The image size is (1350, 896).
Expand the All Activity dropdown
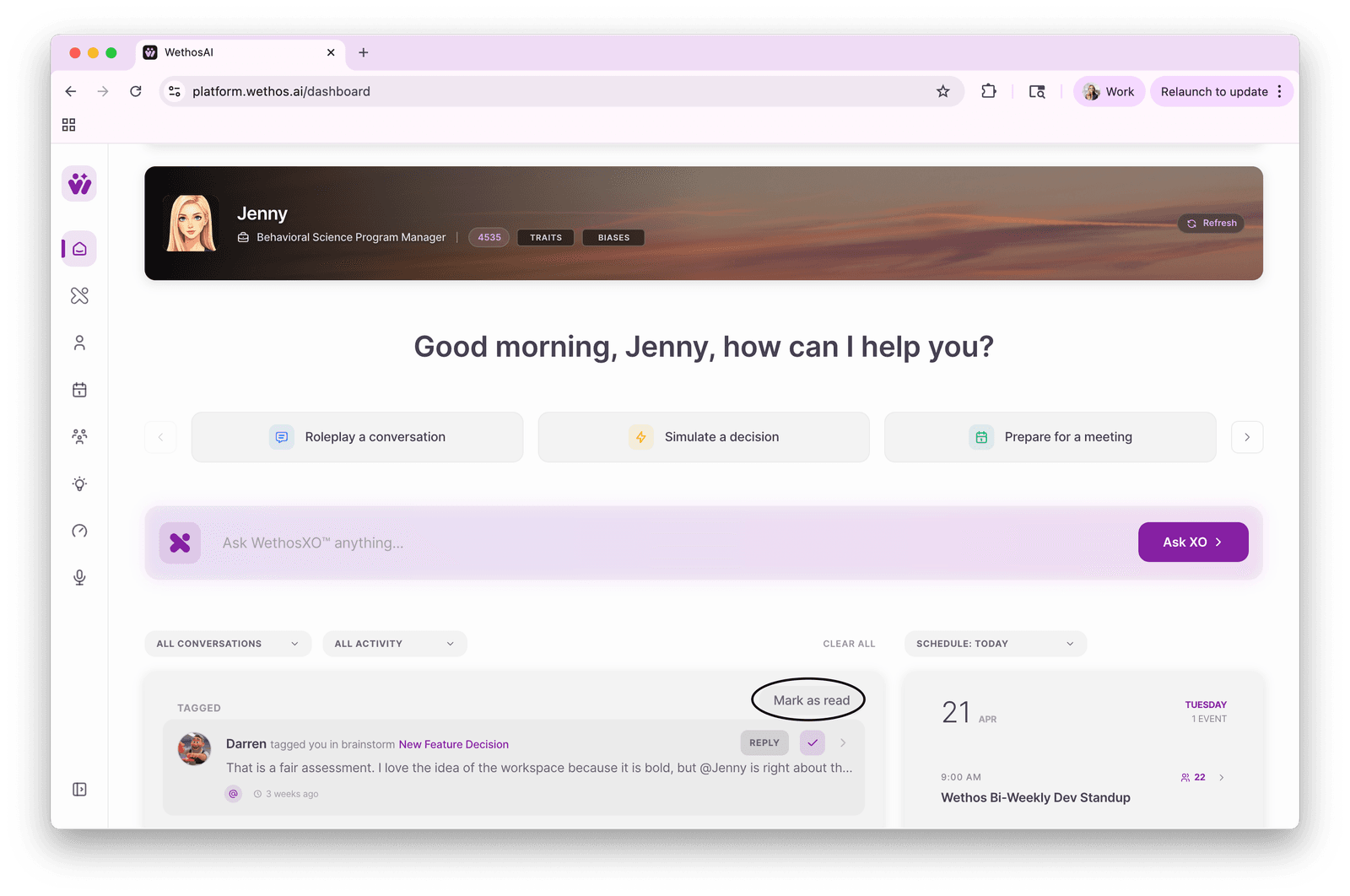[x=395, y=644]
